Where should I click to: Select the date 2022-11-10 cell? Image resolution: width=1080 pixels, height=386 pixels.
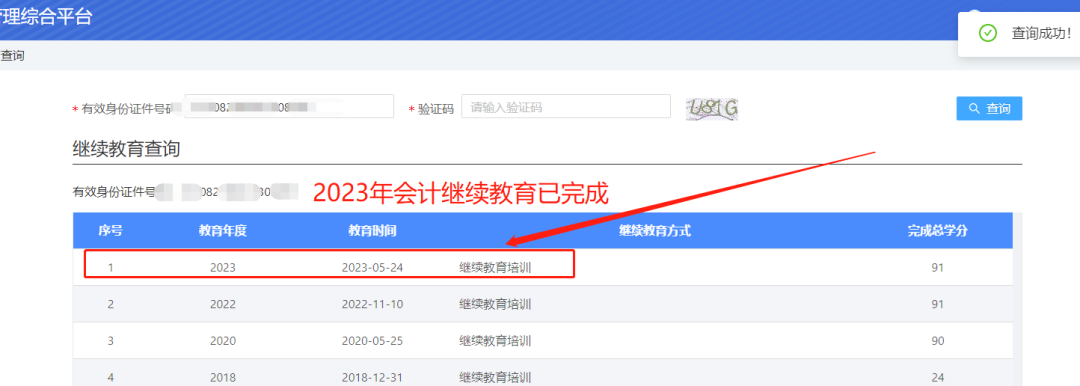pyautogui.click(x=372, y=304)
